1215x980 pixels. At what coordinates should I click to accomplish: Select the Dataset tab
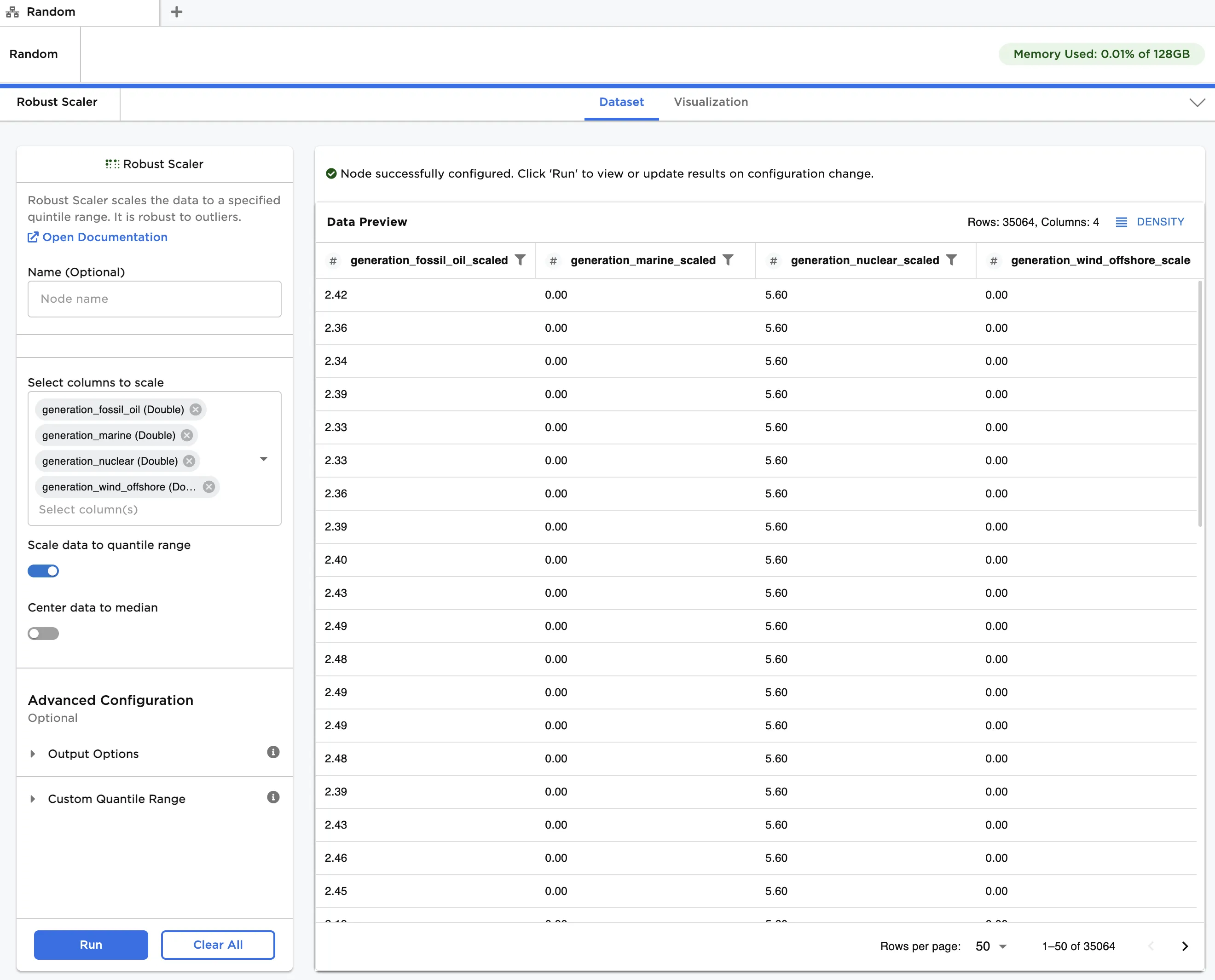coord(621,102)
